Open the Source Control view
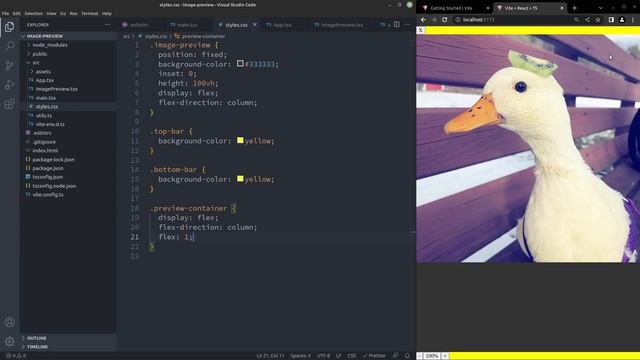Screen dimensions: 640x360 click(x=9, y=65)
